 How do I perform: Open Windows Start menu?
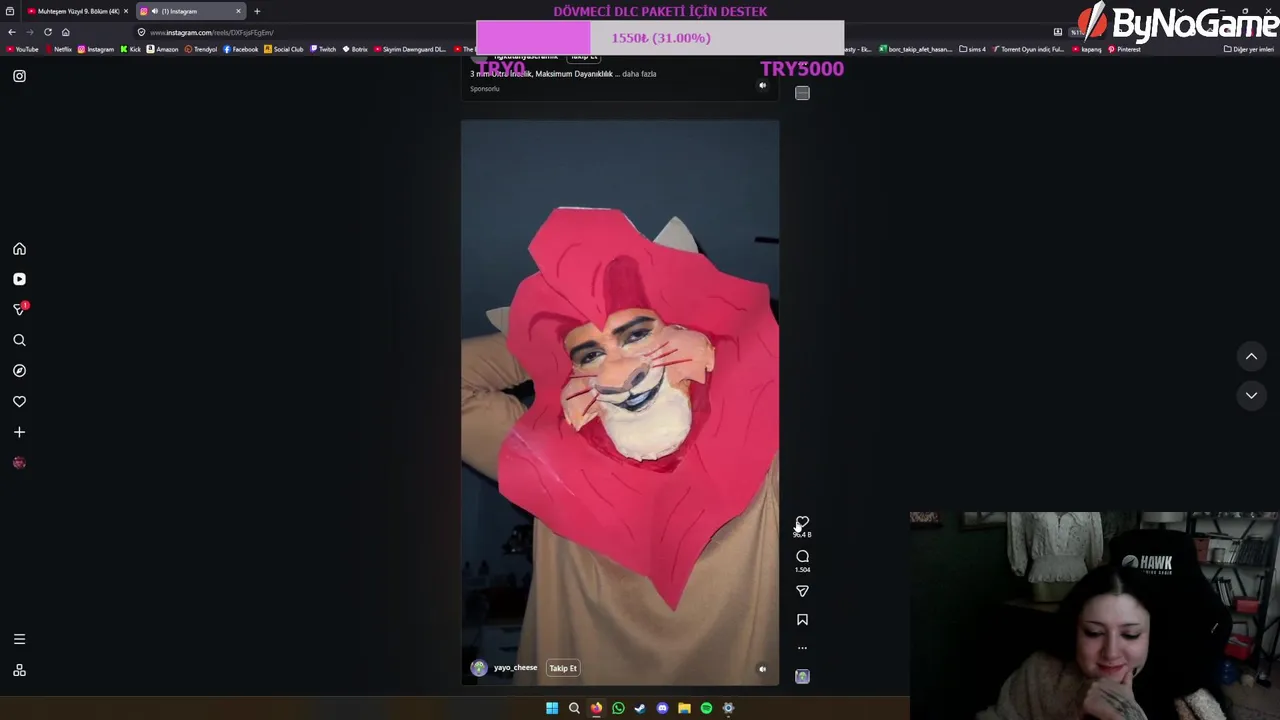click(x=552, y=708)
